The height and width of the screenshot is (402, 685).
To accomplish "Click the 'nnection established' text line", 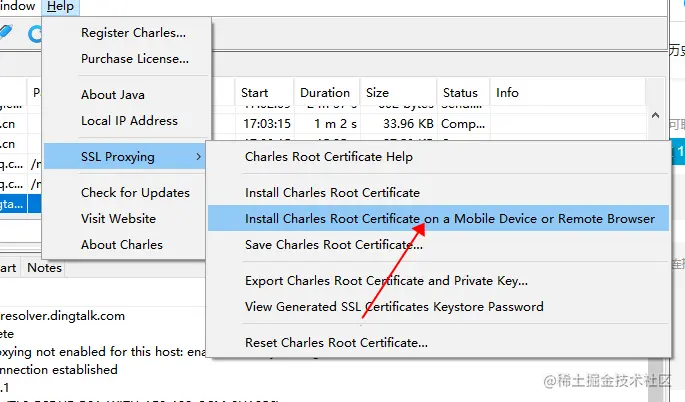I will pyautogui.click(x=59, y=370).
